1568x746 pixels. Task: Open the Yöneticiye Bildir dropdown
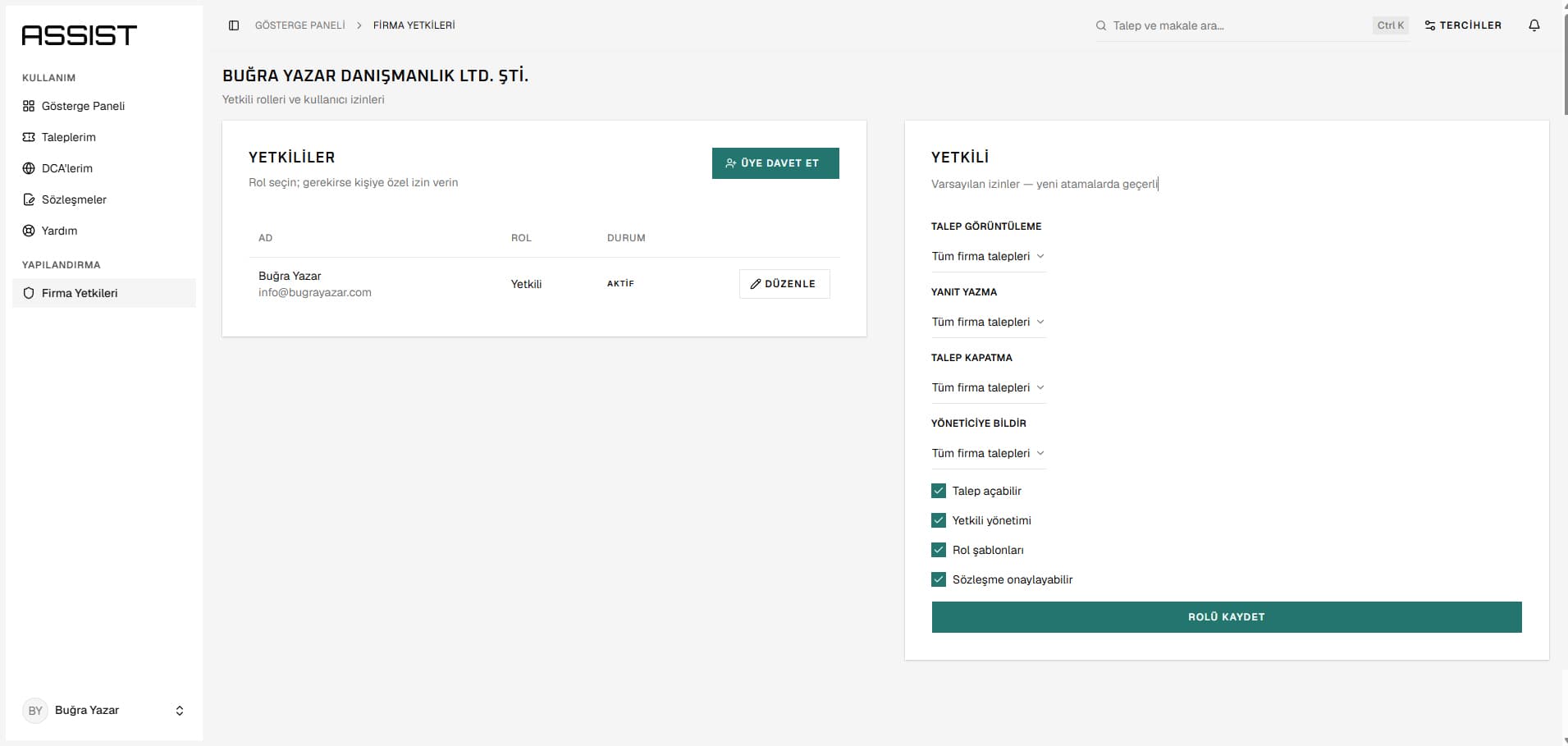(989, 453)
